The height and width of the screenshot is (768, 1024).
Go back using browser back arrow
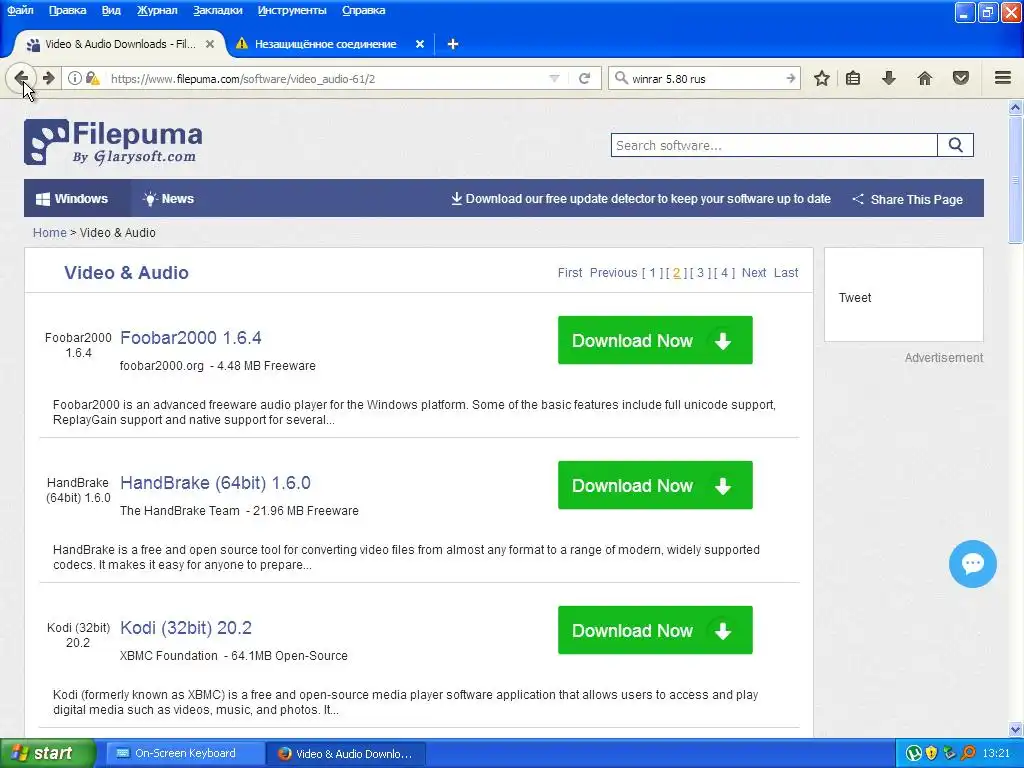pos(21,78)
